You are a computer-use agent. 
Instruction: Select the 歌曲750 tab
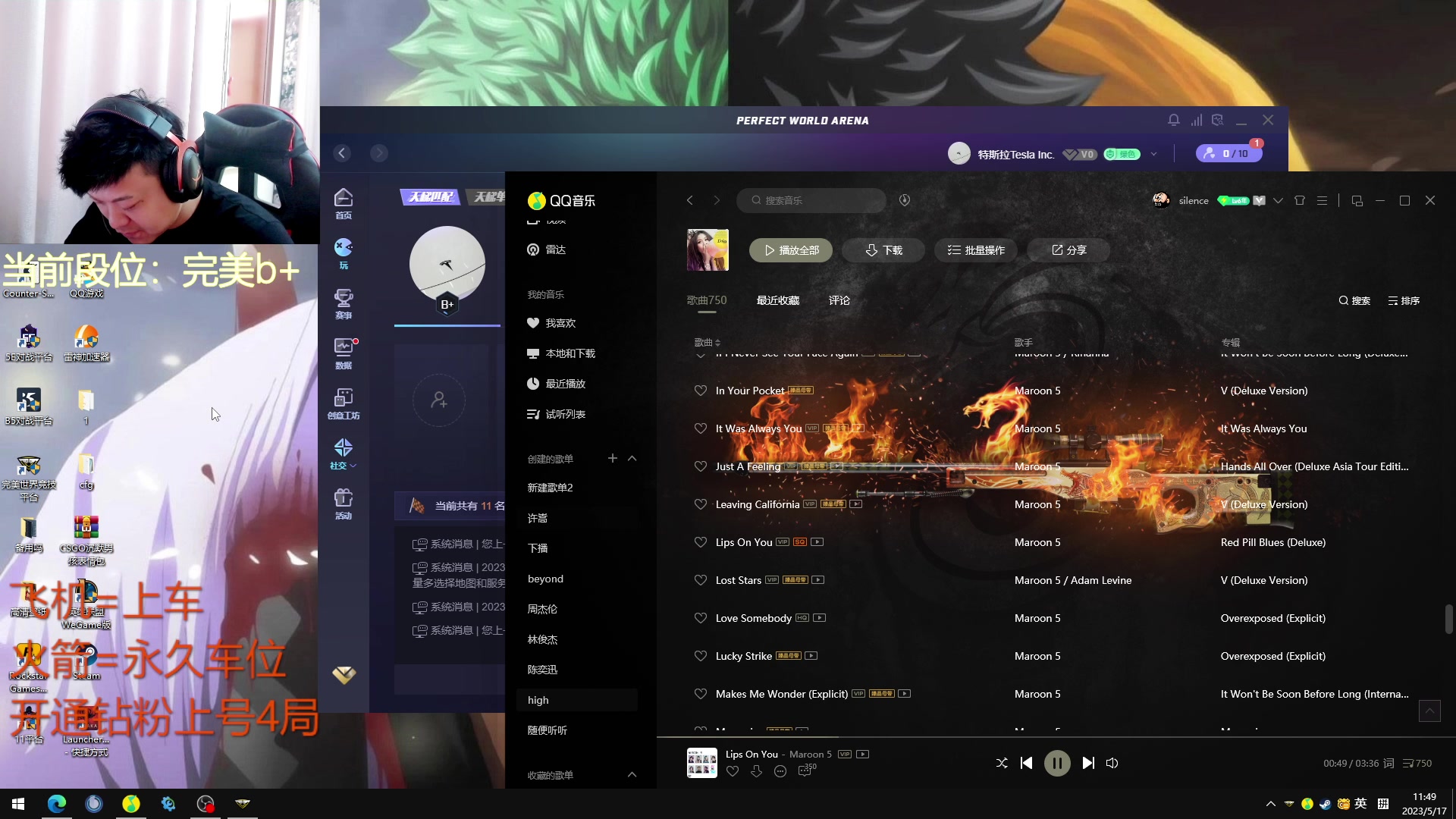(707, 300)
